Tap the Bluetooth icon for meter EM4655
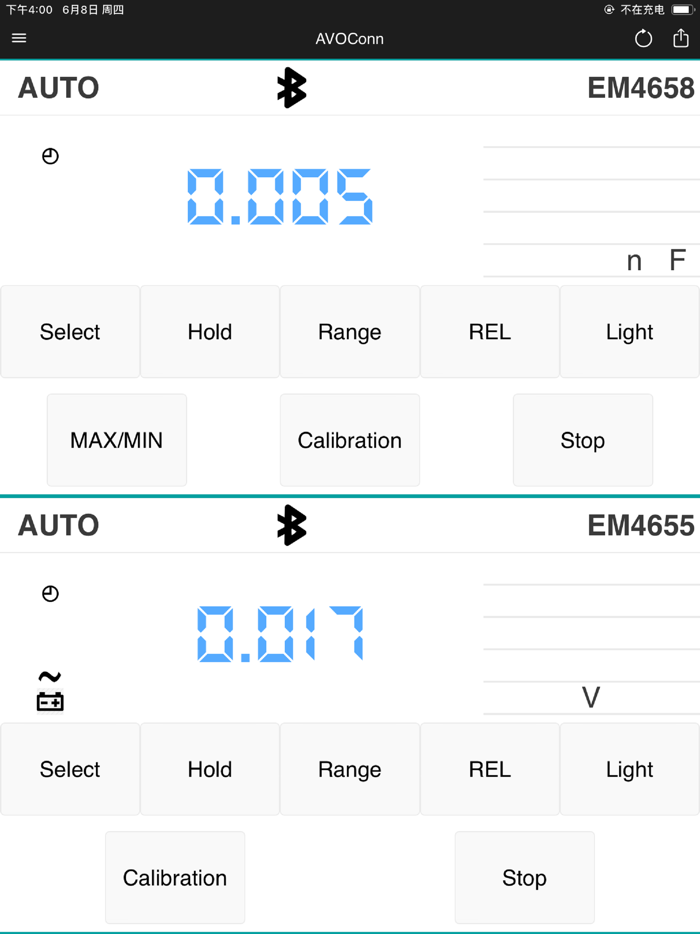 [x=291, y=525]
